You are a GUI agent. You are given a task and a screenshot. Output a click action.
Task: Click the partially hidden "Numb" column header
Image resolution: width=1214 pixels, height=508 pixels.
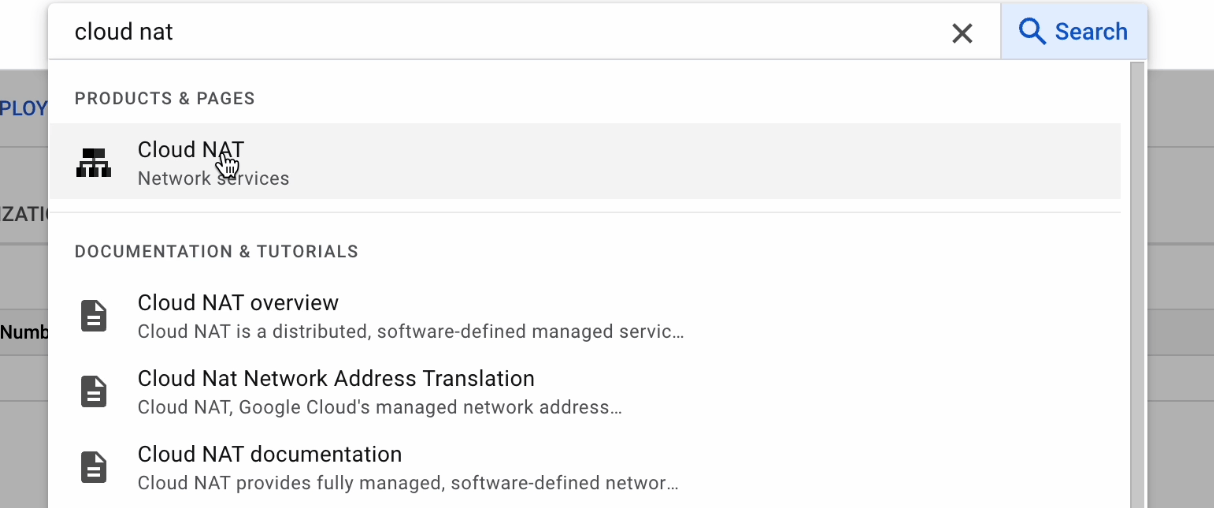[24, 332]
